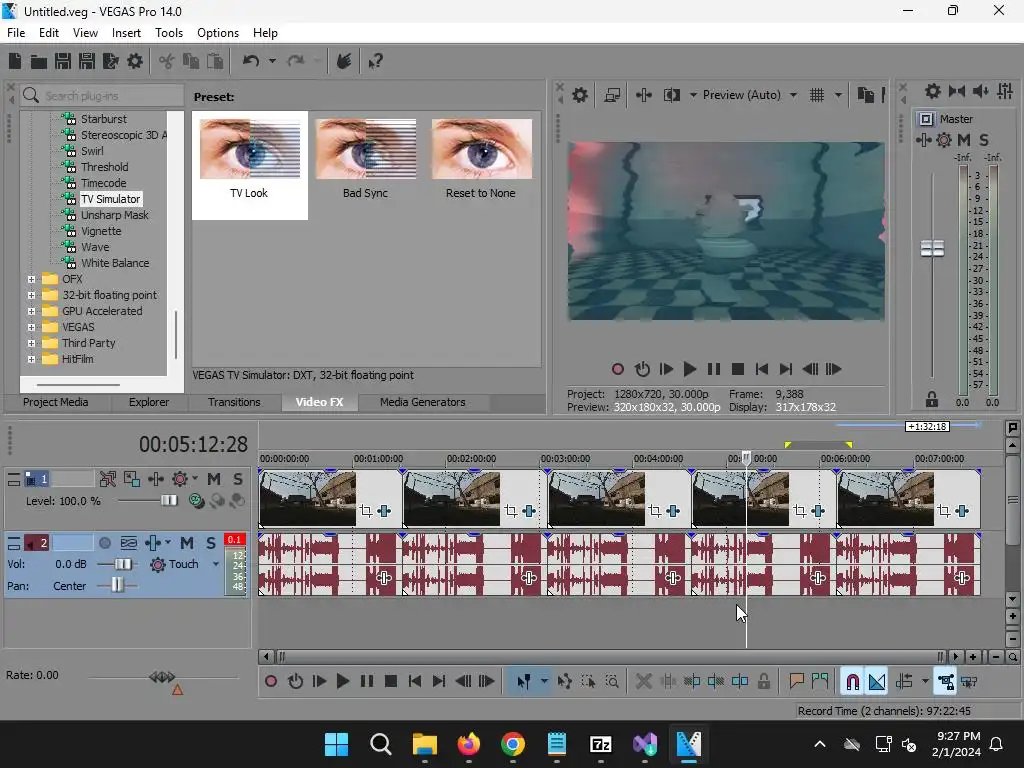1024x768 pixels.
Task: Toggle the Master fader lock icon
Action: (x=932, y=399)
